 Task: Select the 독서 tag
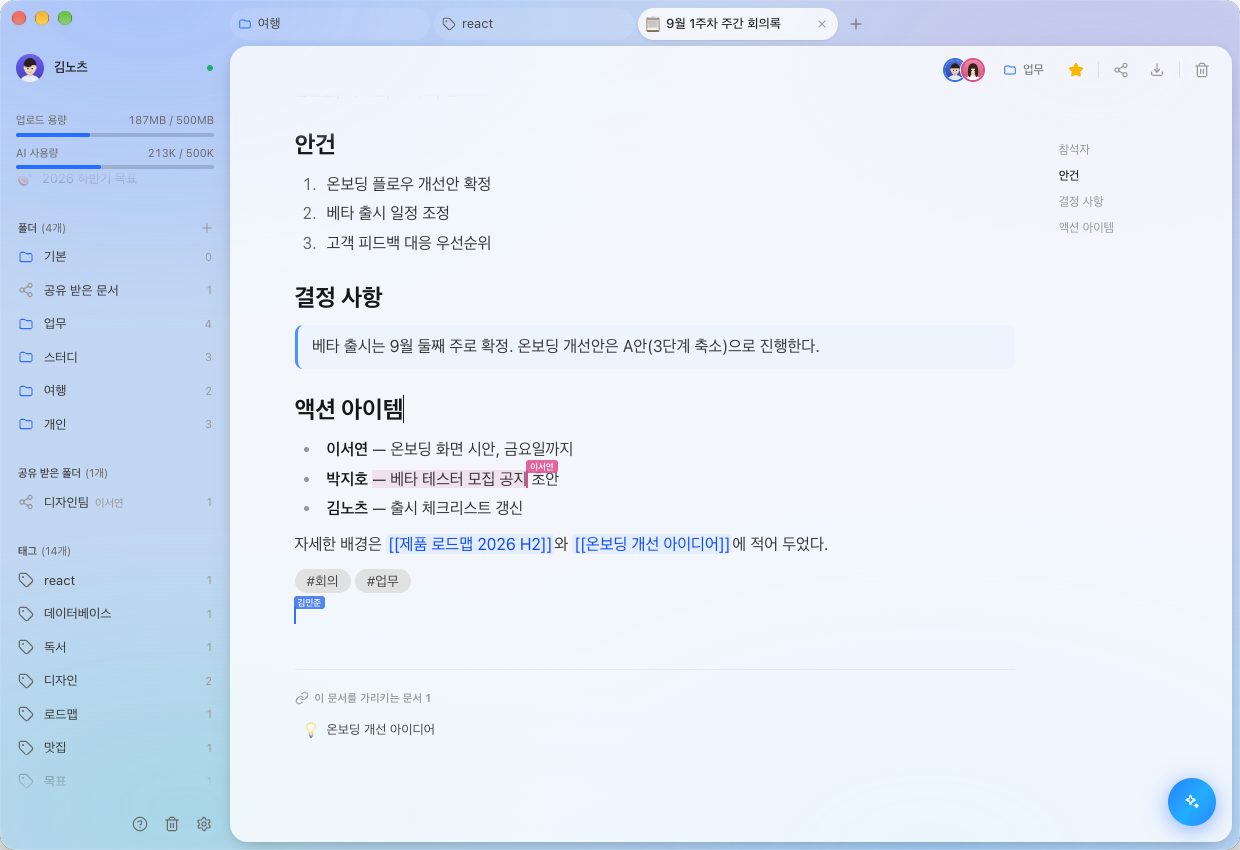tap(115, 647)
